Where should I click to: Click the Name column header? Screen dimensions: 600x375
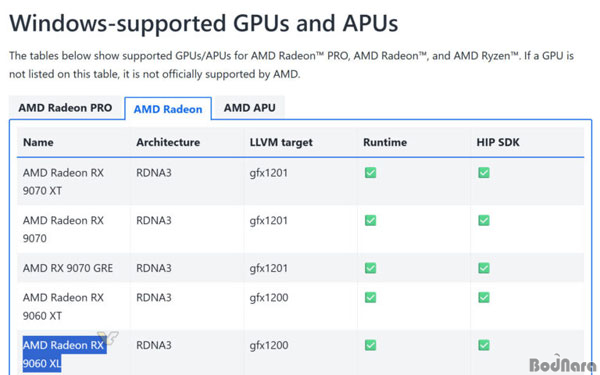38,142
